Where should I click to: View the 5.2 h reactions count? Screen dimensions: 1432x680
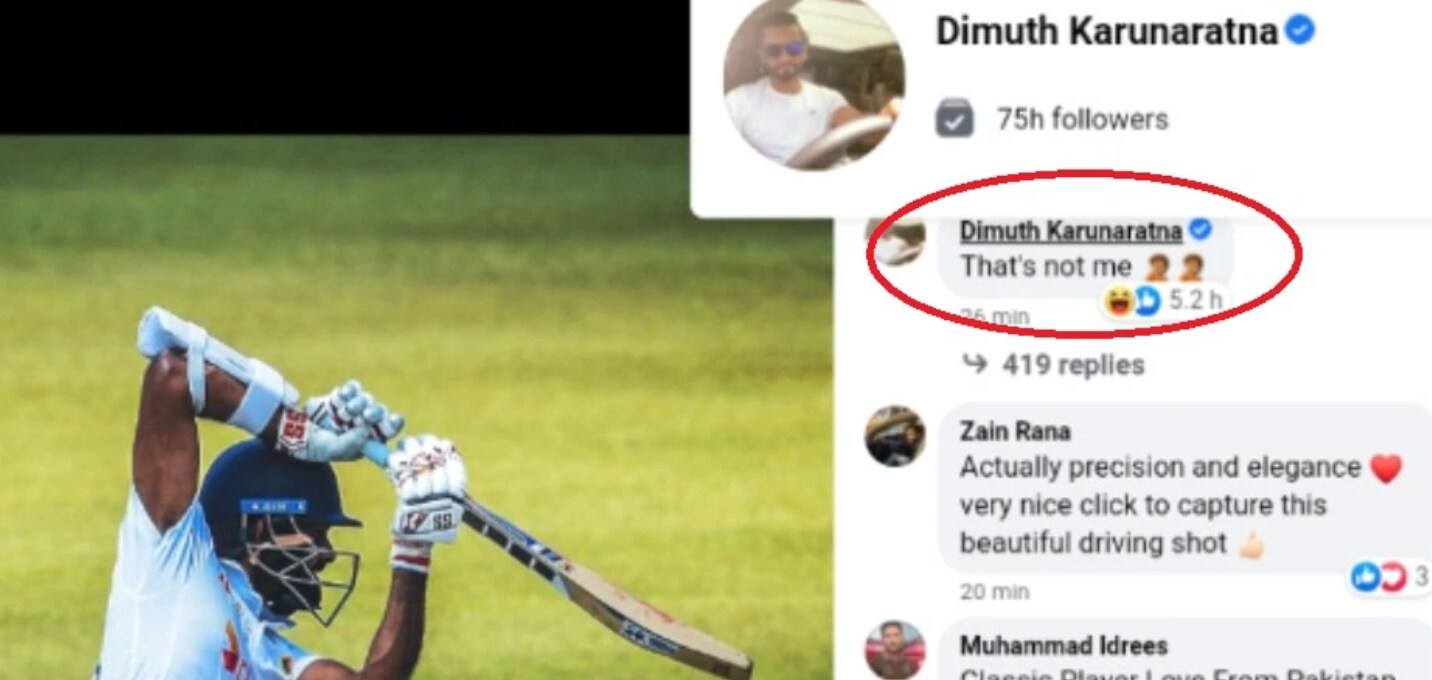[x=1195, y=299]
